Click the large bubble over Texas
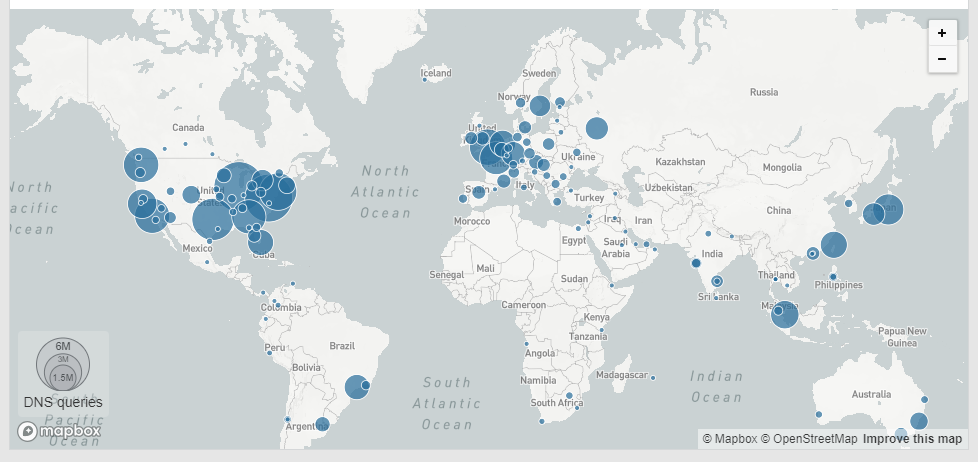978x462 pixels. coord(212,222)
